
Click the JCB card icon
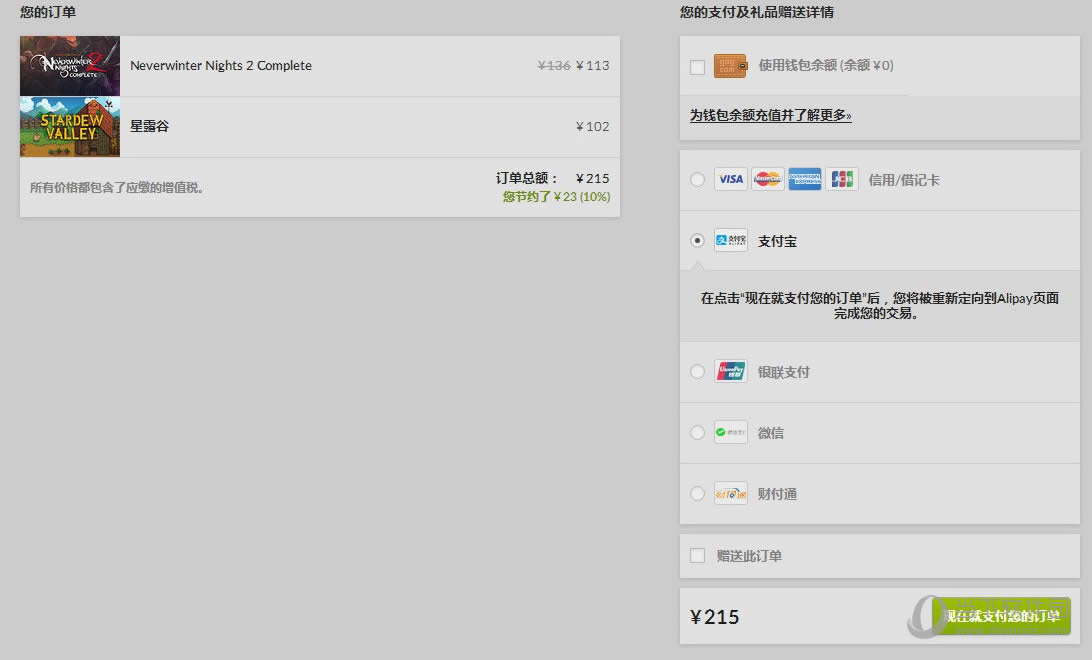(x=841, y=179)
